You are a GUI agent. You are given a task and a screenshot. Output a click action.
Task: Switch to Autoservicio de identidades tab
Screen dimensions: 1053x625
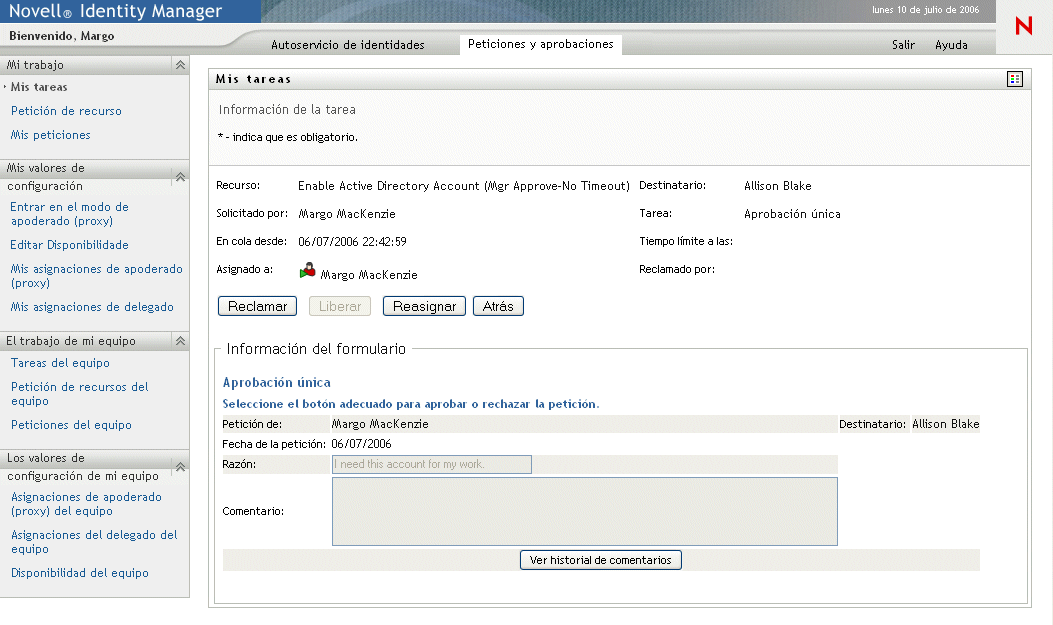click(x=348, y=45)
